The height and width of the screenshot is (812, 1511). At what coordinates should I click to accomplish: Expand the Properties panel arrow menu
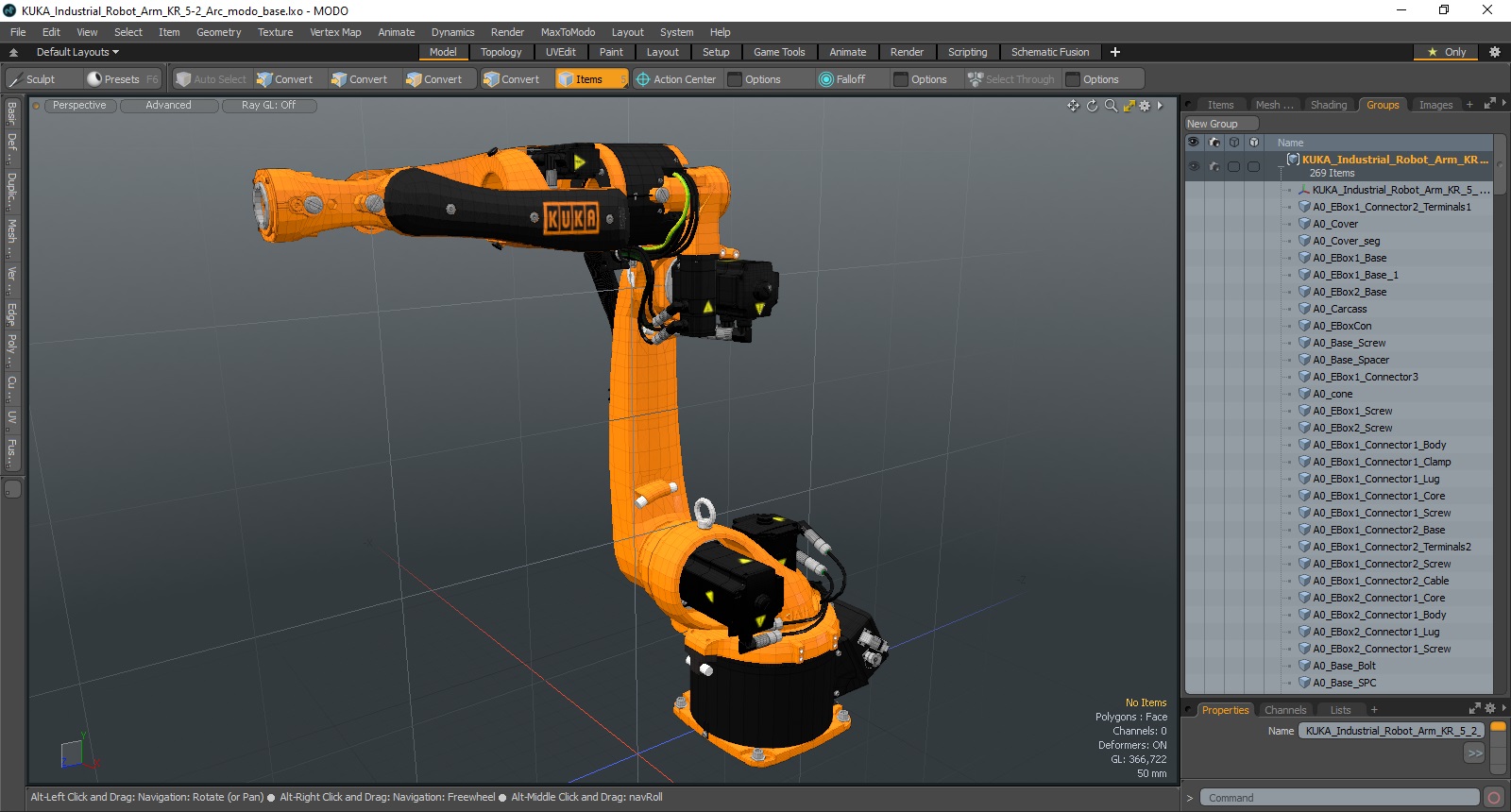coord(1503,708)
